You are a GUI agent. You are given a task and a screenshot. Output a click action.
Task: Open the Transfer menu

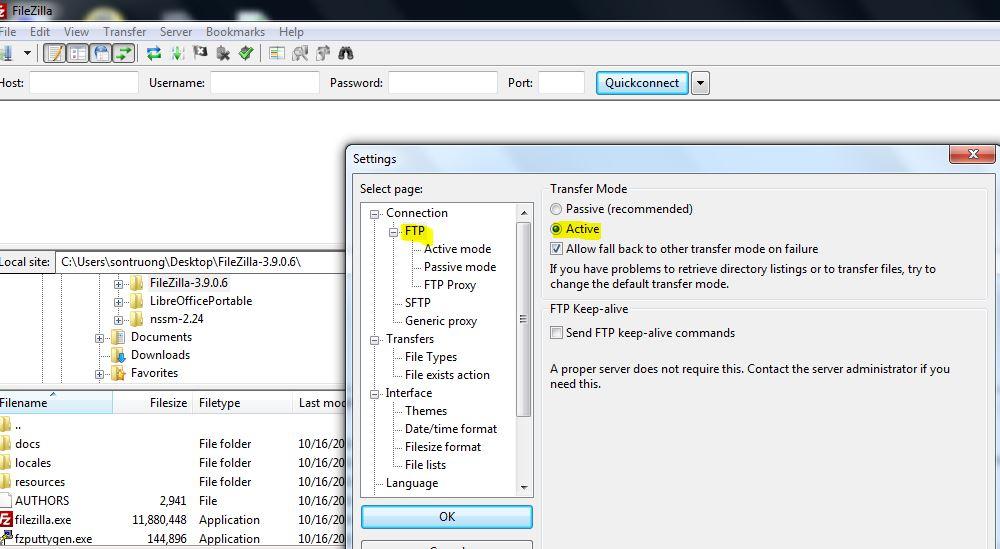pos(124,31)
